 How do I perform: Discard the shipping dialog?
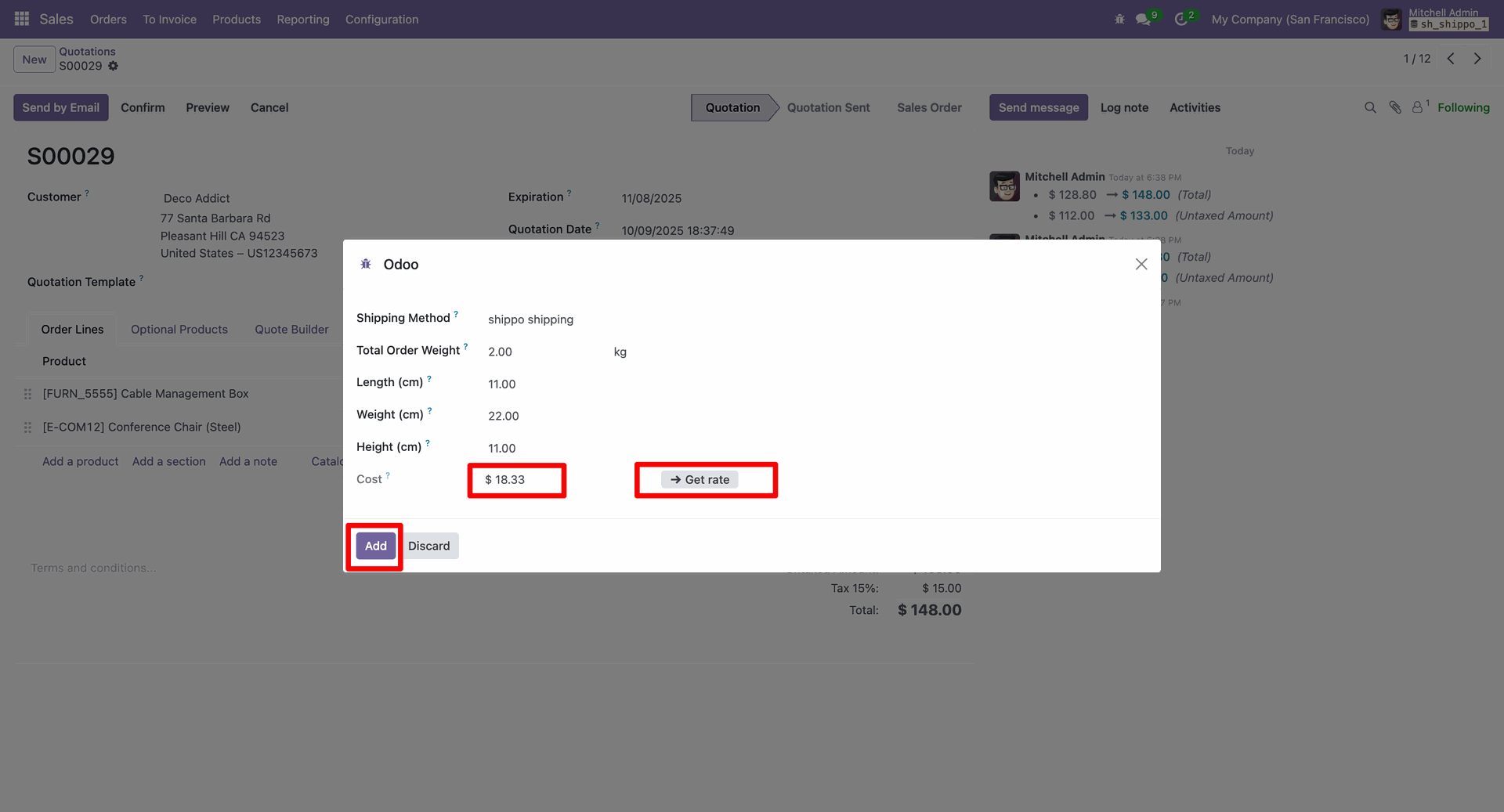pos(428,546)
